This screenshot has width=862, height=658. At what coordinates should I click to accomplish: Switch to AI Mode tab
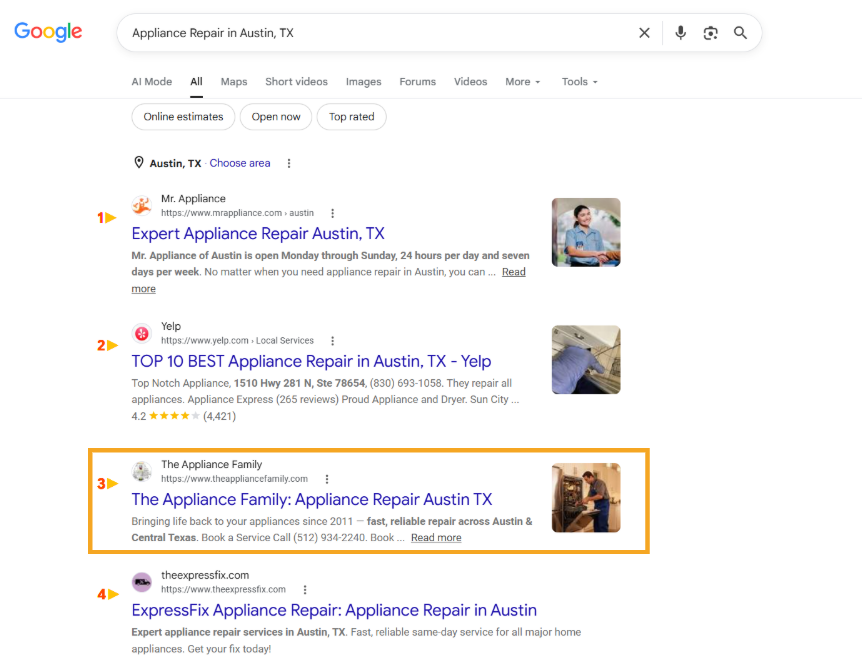152,81
